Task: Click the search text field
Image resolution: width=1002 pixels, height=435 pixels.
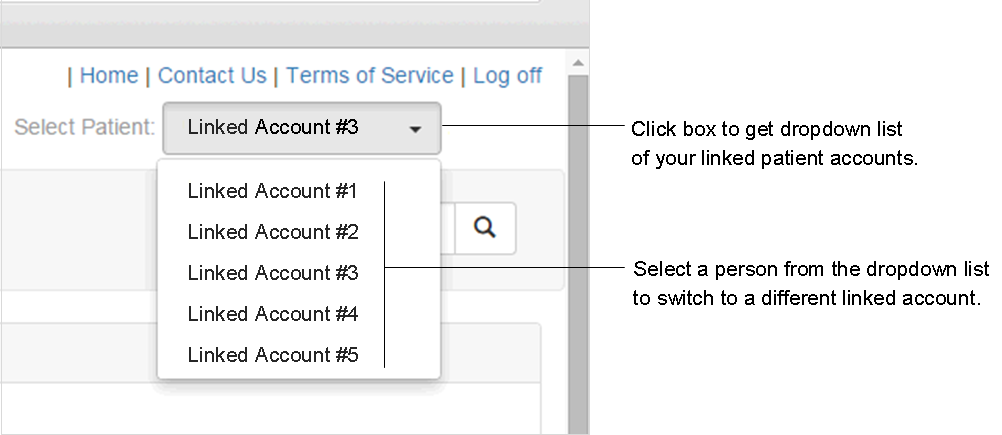Action: tap(447, 228)
